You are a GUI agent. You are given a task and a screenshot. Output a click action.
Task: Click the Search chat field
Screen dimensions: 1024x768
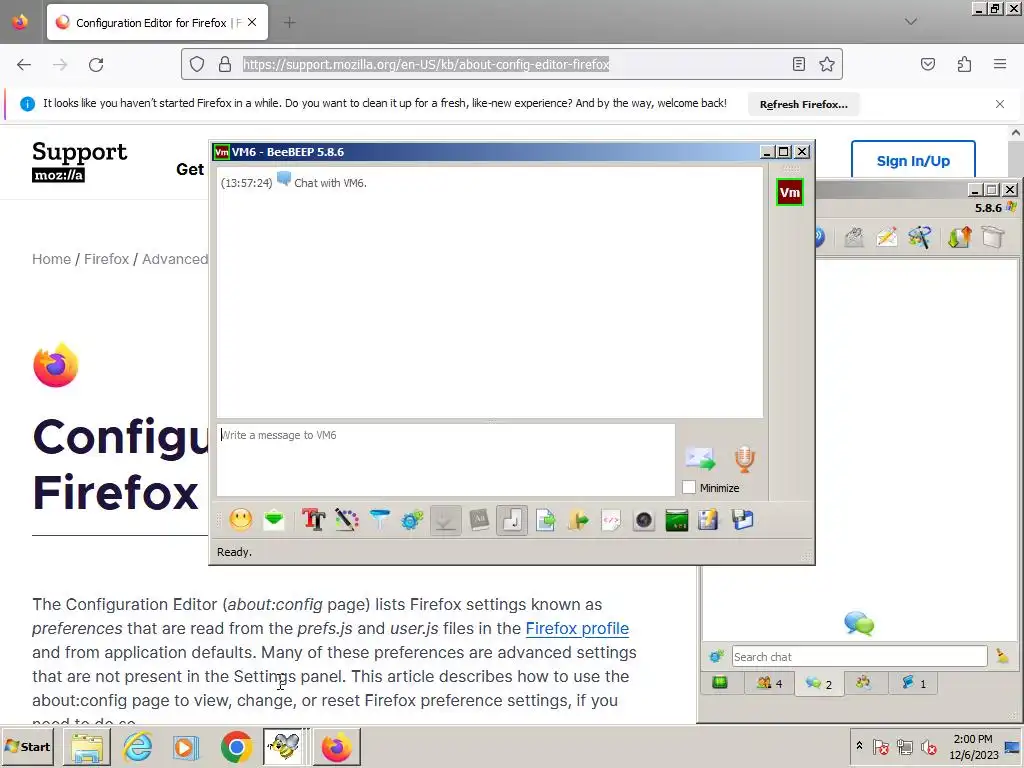pyautogui.click(x=859, y=656)
